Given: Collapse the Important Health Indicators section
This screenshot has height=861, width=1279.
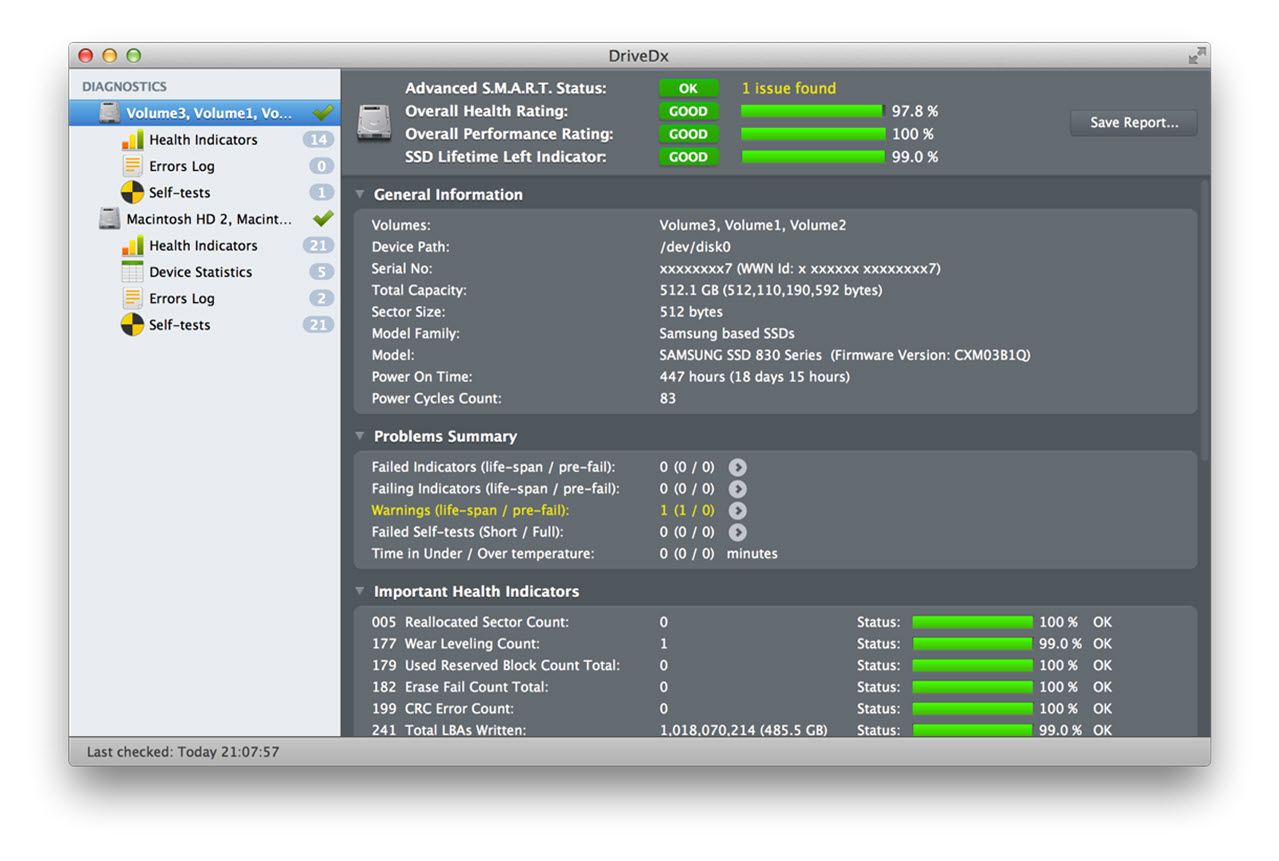Looking at the screenshot, I should (360, 591).
